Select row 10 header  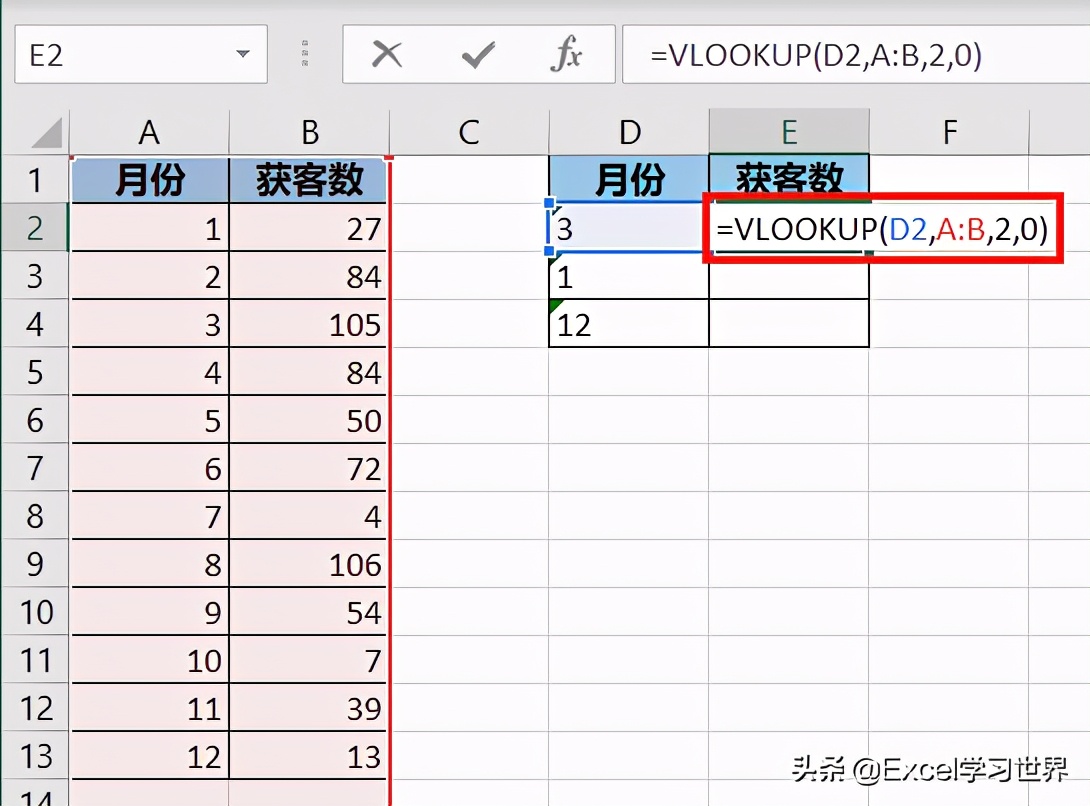pyautogui.click(x=35, y=612)
